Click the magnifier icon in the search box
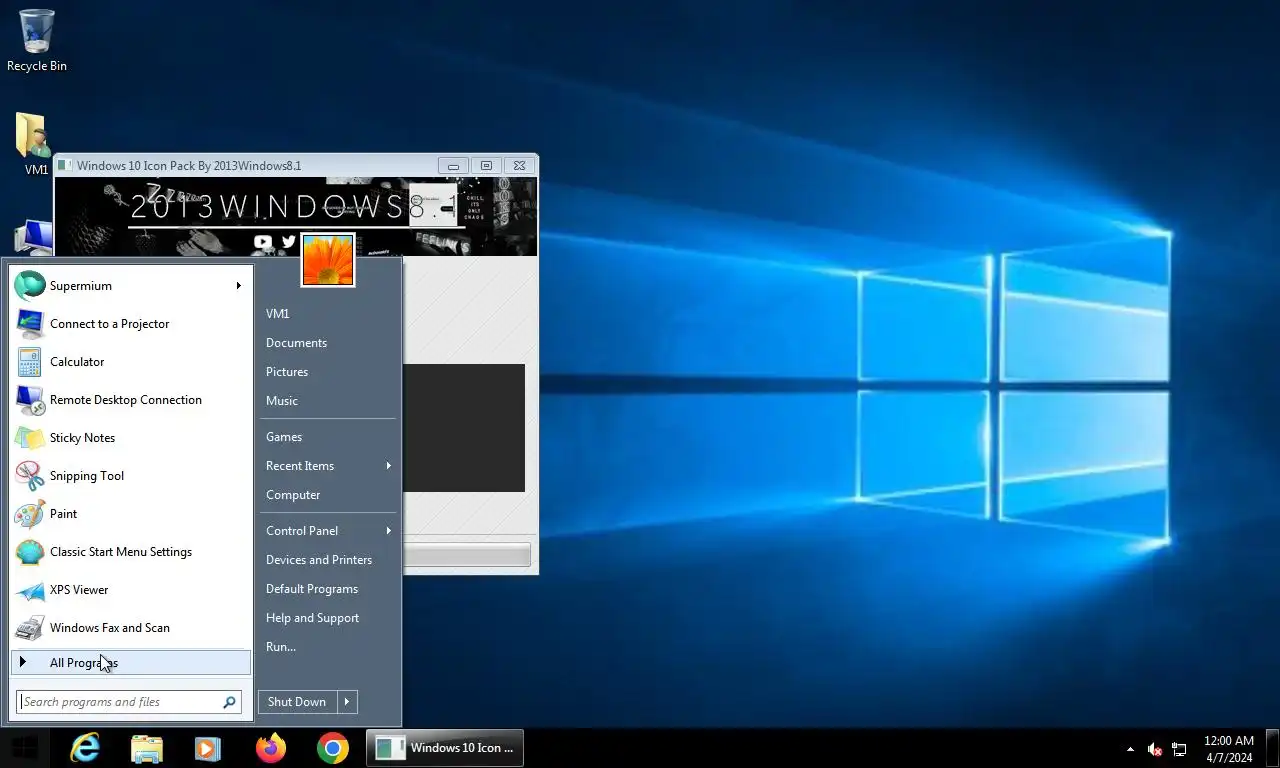The width and height of the screenshot is (1280, 768). (229, 702)
